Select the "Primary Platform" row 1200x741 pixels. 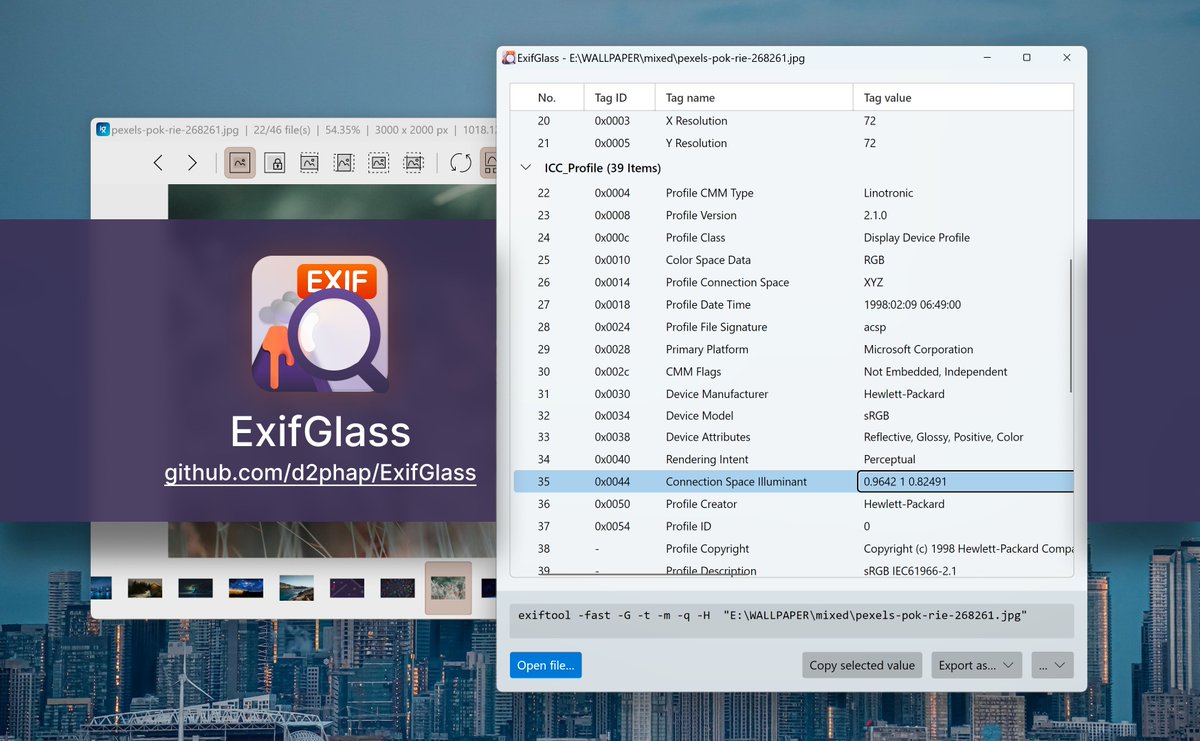[x=793, y=349]
